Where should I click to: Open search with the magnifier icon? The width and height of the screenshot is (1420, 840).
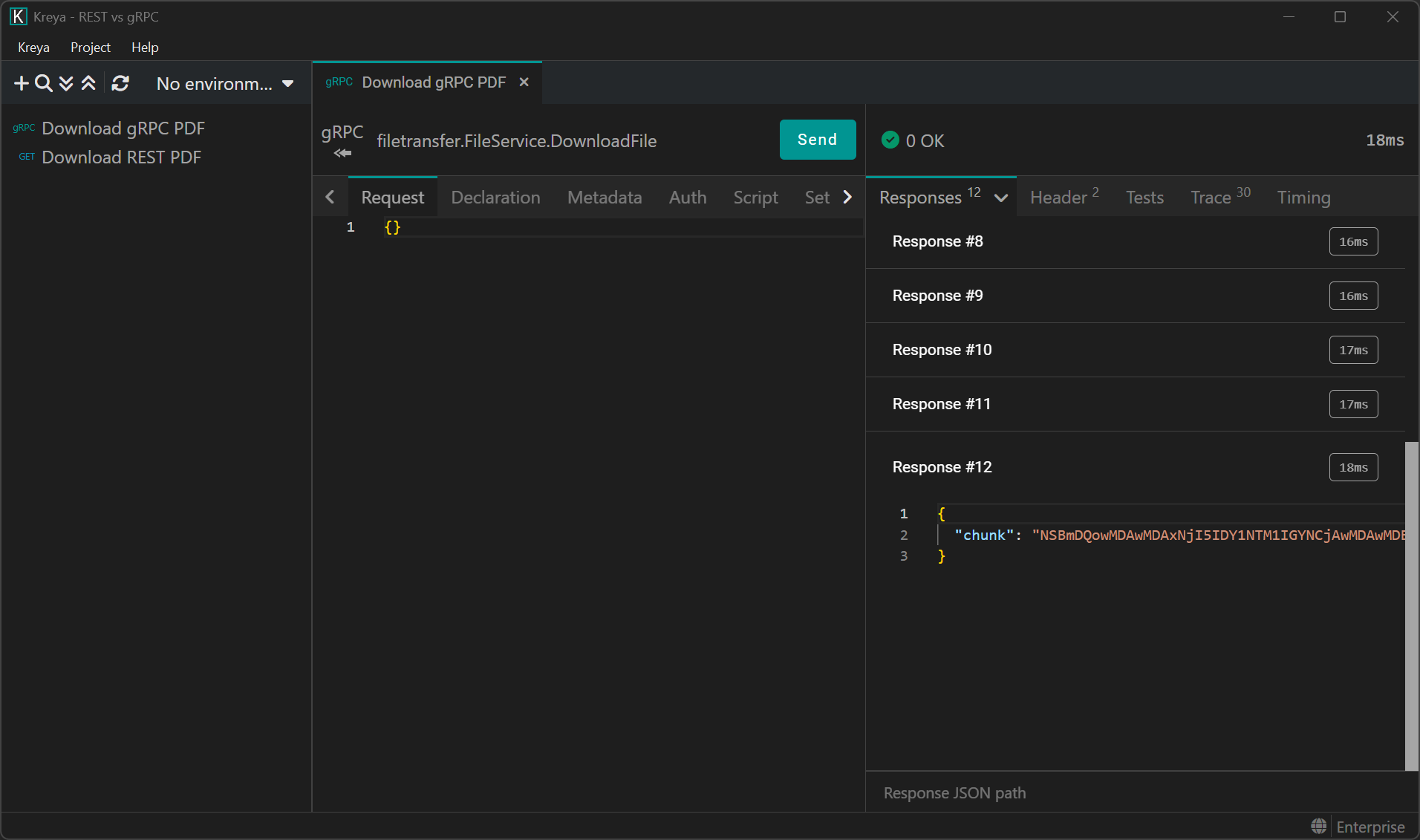coord(44,84)
